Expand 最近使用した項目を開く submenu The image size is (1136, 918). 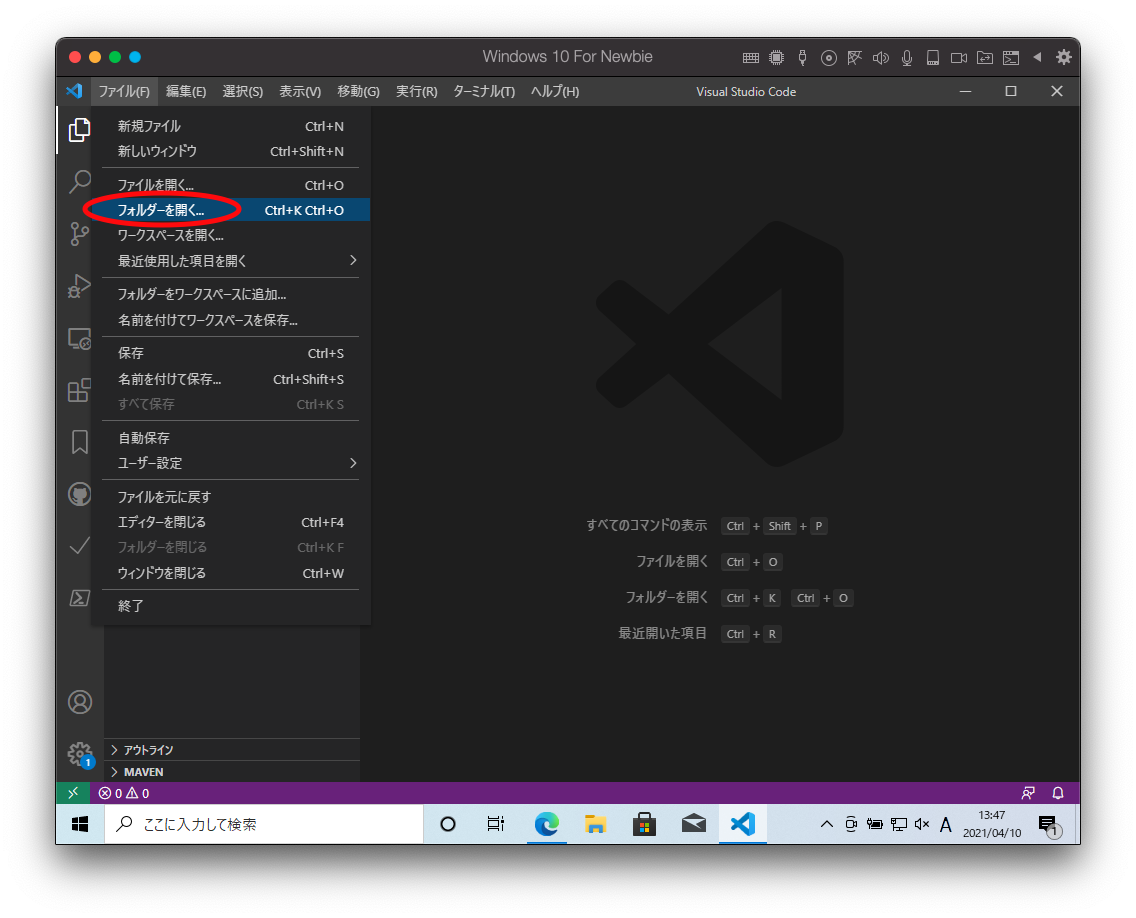coord(230,261)
